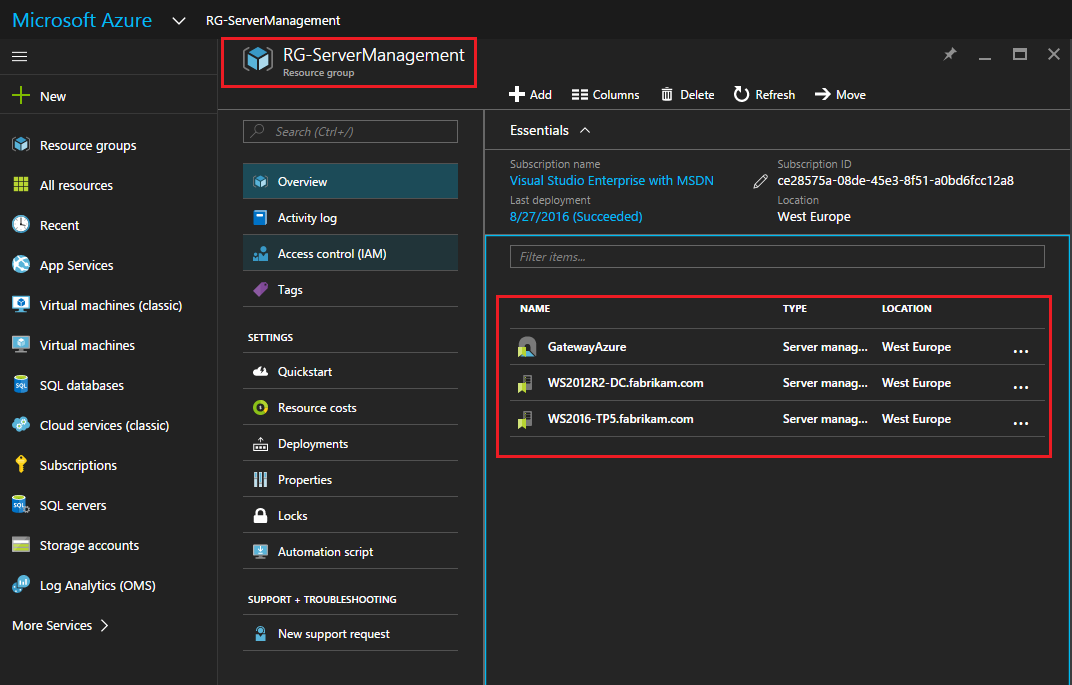Select the WS2016-TP5.fabrikam.com resource name
This screenshot has width=1072, height=685.
pyautogui.click(x=621, y=419)
